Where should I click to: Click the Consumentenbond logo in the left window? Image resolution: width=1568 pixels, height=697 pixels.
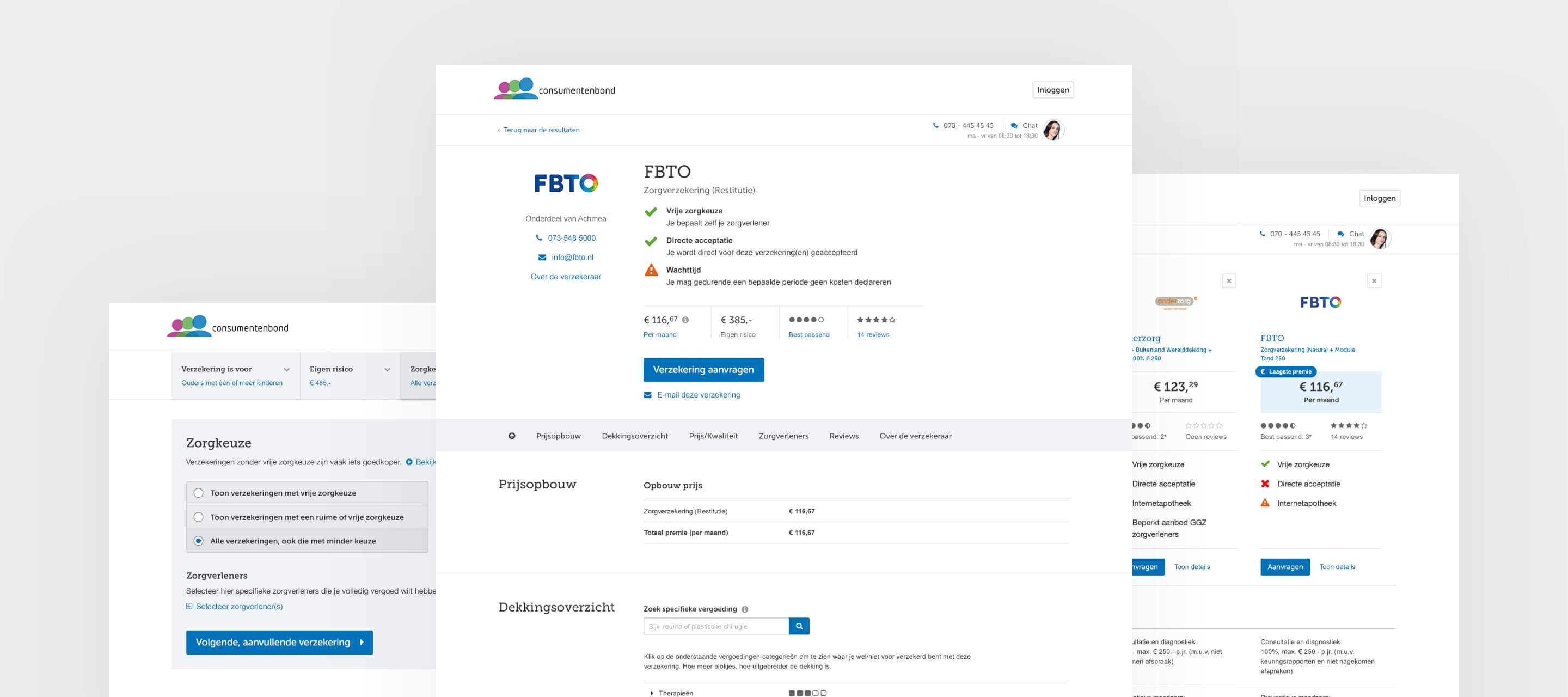228,326
